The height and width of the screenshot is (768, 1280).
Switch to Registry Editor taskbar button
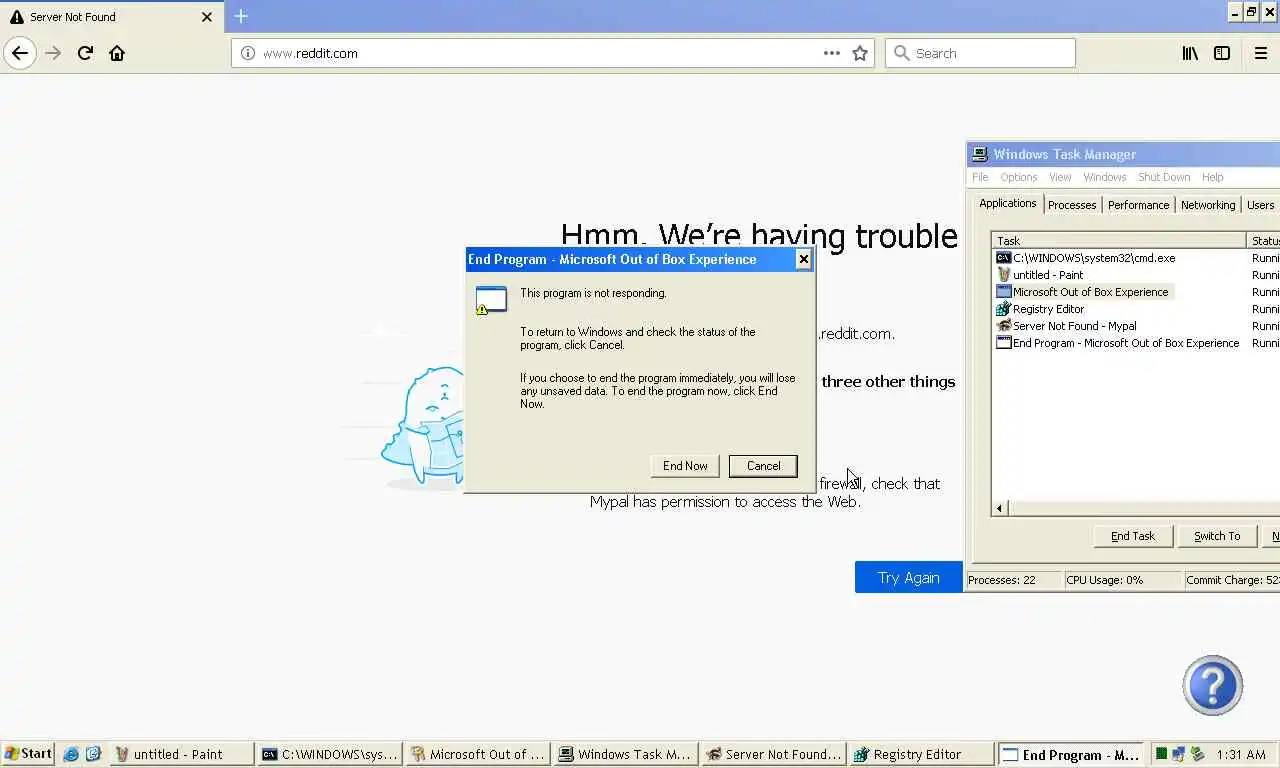point(922,754)
